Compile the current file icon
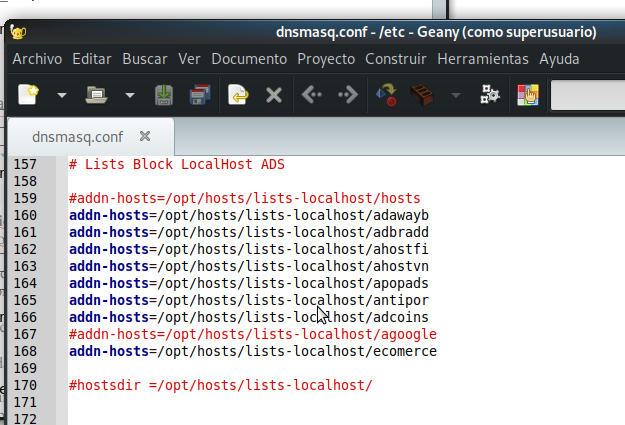This screenshot has height=425, width=625. (386, 95)
